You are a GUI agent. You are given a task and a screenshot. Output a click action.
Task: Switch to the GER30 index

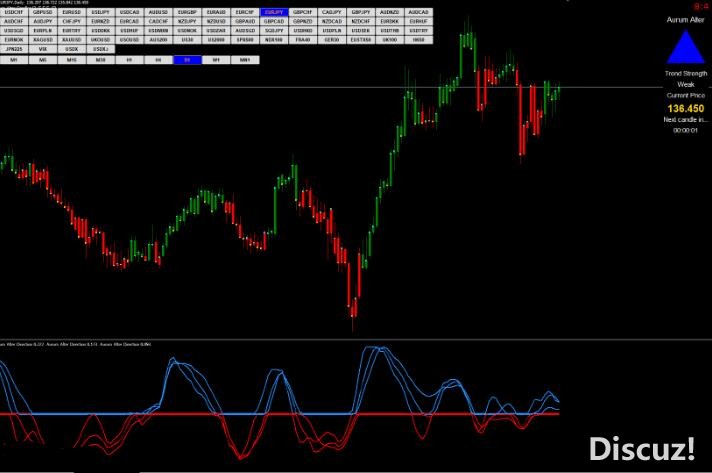[332, 40]
